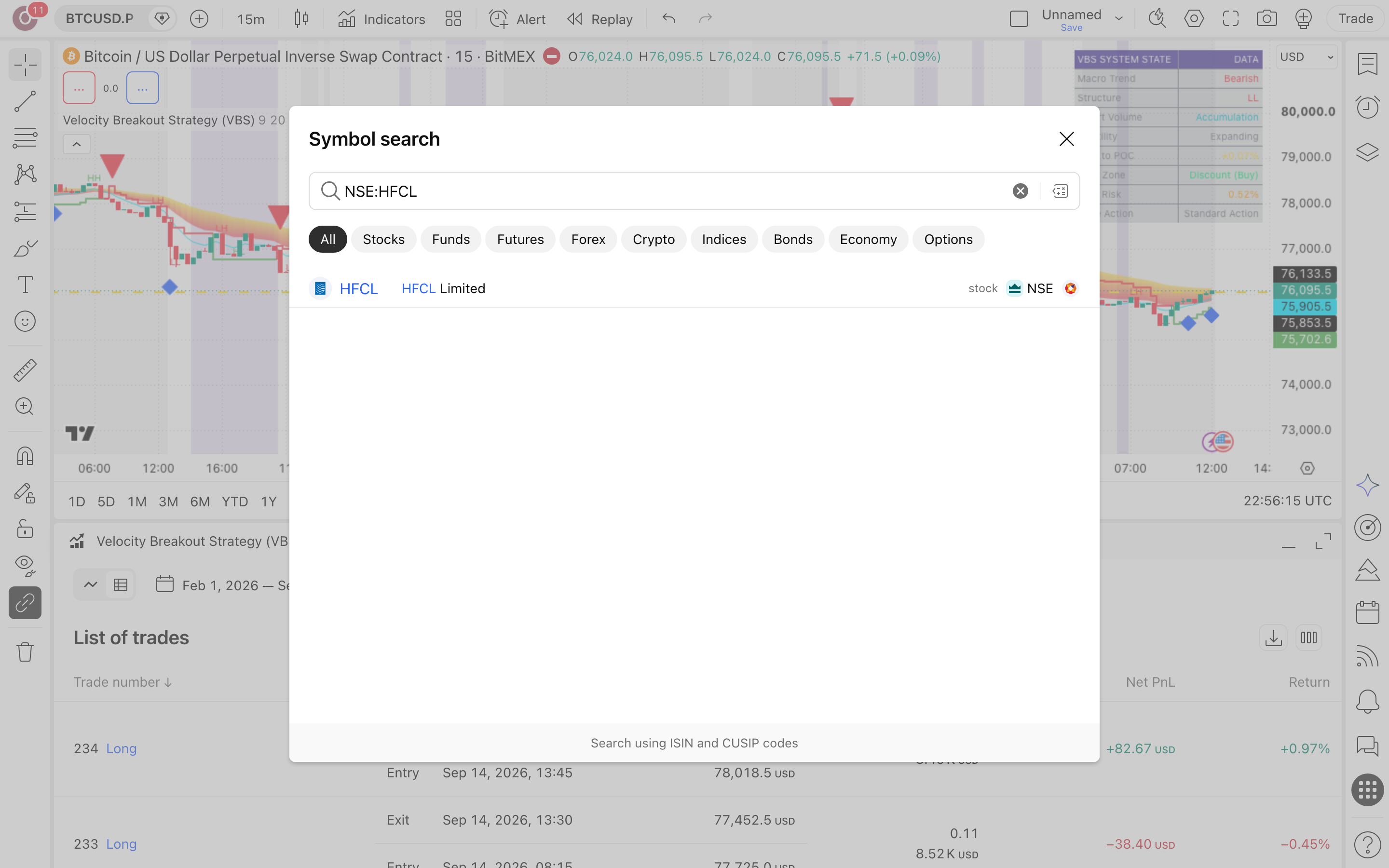This screenshot has width=1389, height=868.
Task: Open the USD currency dropdown
Action: point(1307,57)
